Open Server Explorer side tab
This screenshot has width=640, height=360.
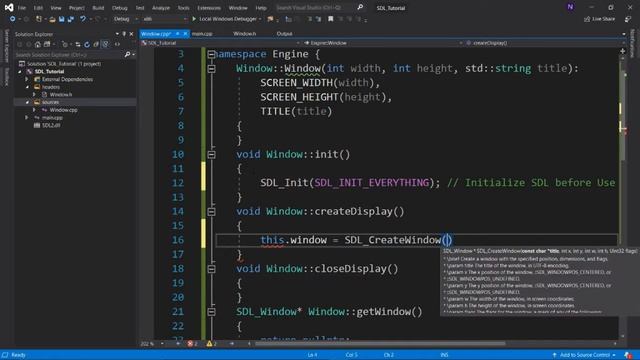tap(6, 46)
